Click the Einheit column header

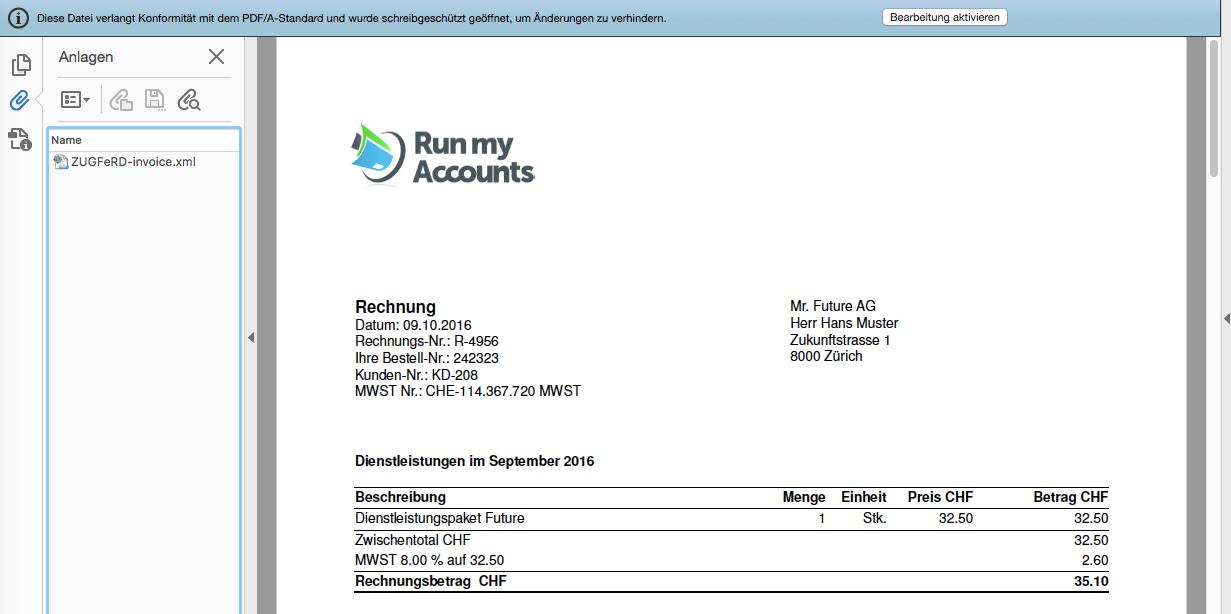coord(864,497)
